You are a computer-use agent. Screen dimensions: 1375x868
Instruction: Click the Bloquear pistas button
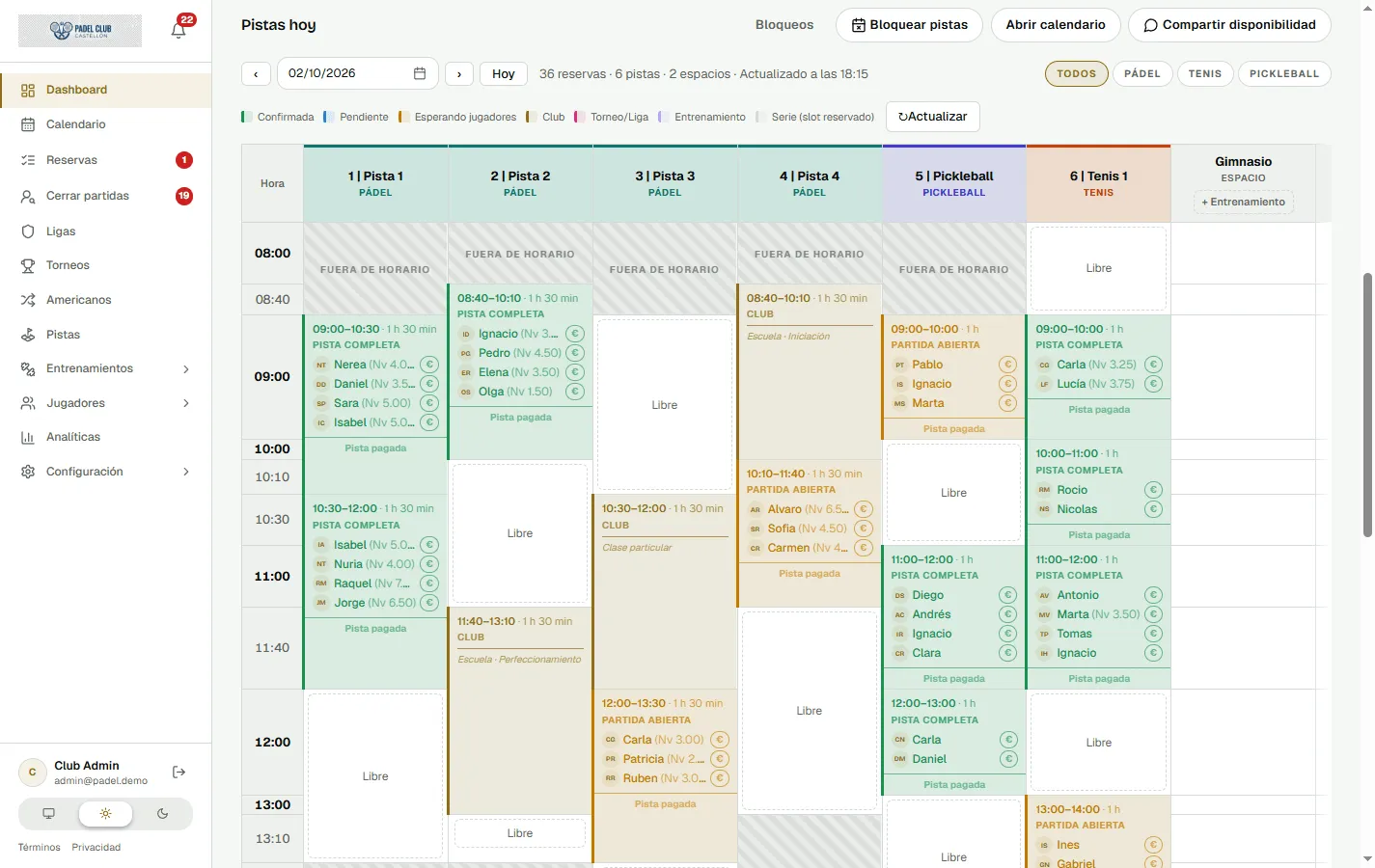point(909,25)
